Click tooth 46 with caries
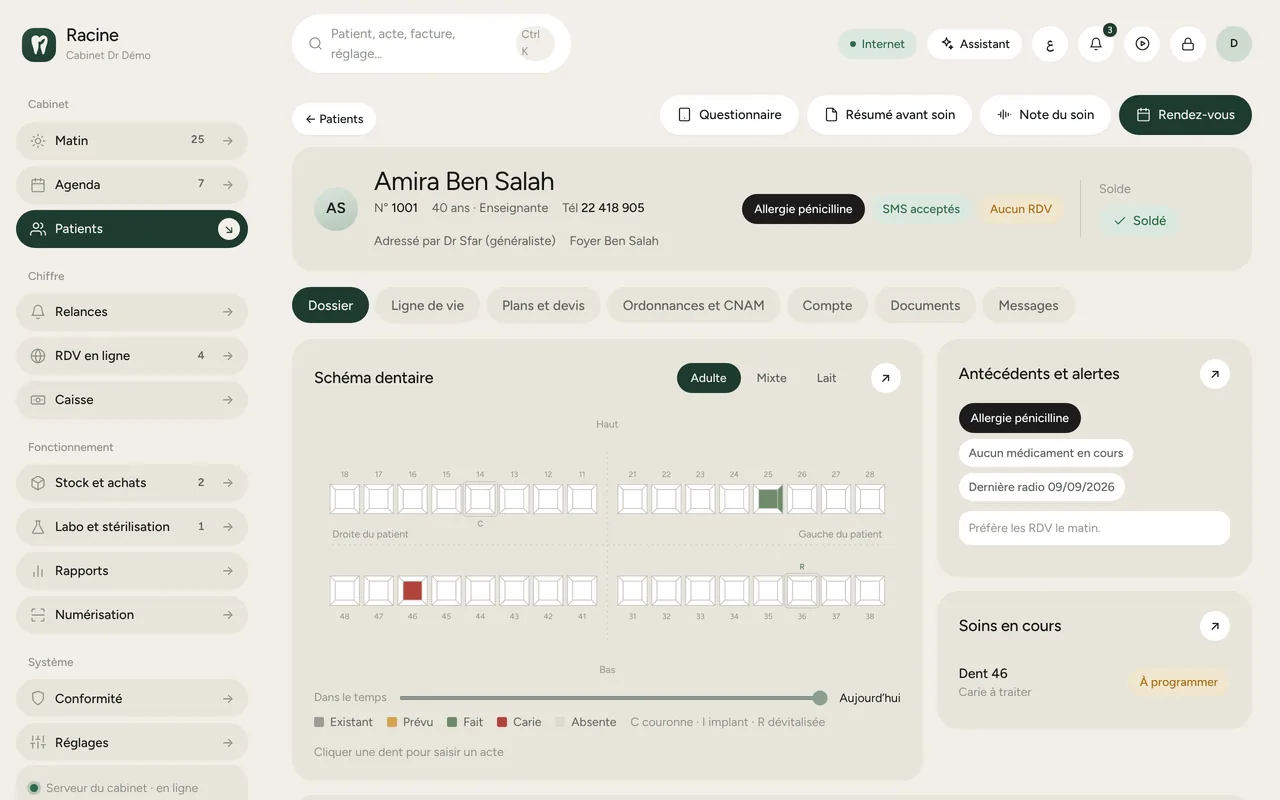This screenshot has height=800, width=1280. [412, 591]
